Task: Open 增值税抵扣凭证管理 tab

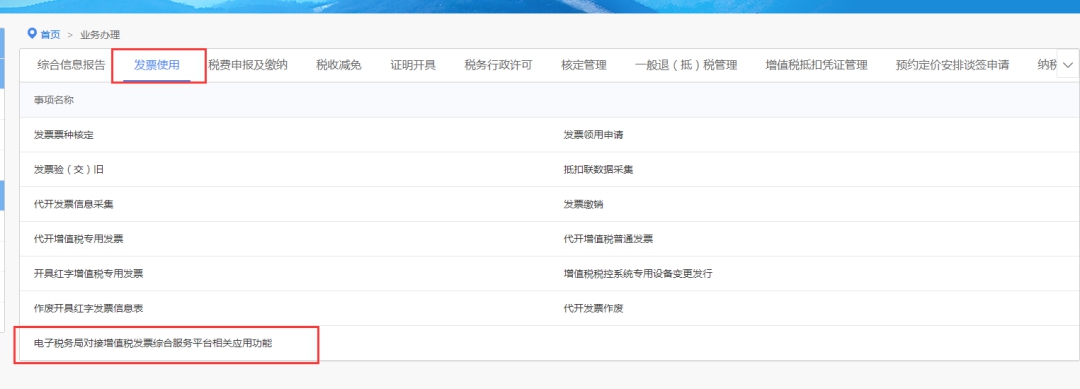Action: pos(817,65)
